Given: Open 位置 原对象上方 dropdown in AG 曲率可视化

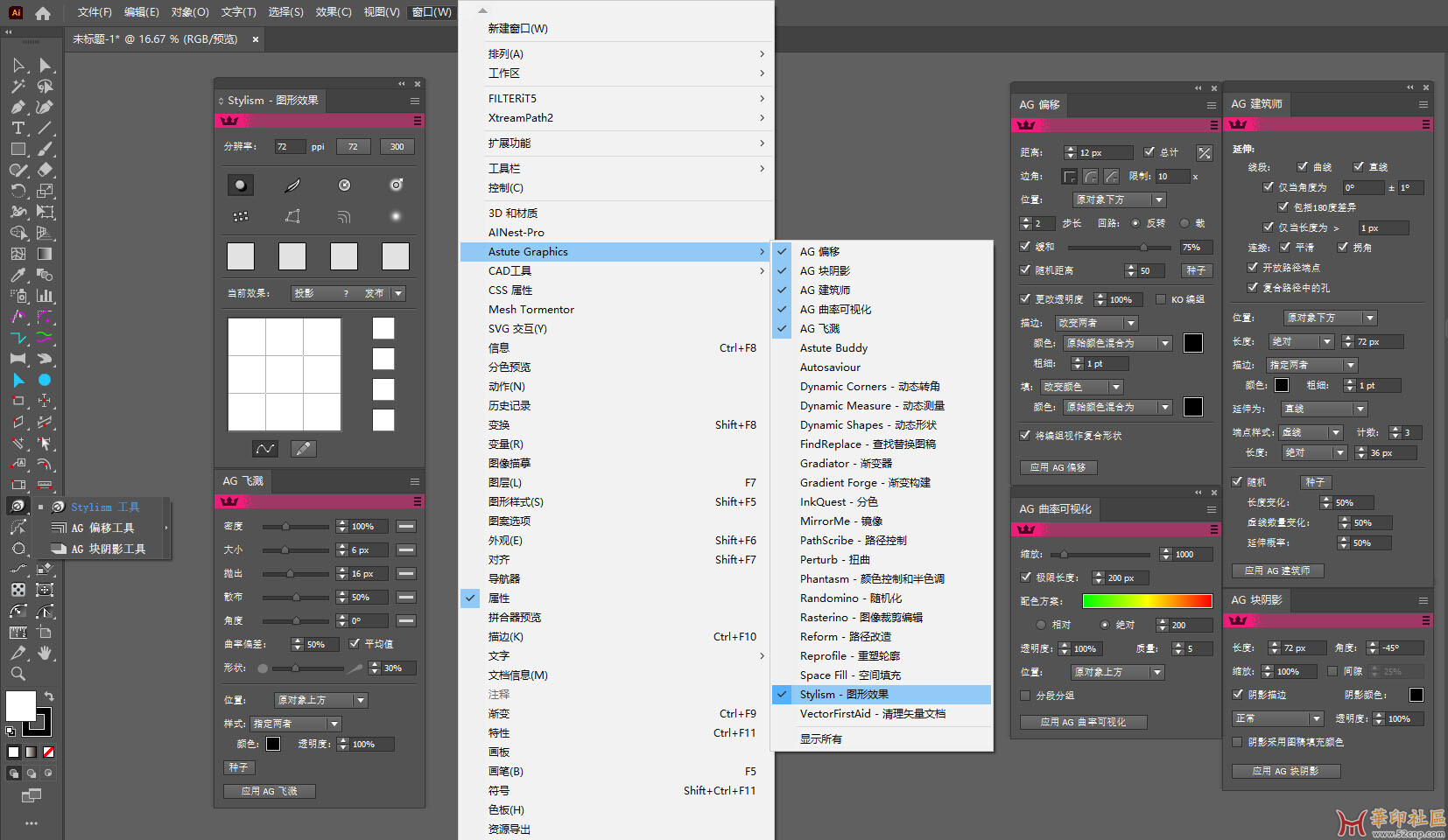Looking at the screenshot, I should (1118, 672).
